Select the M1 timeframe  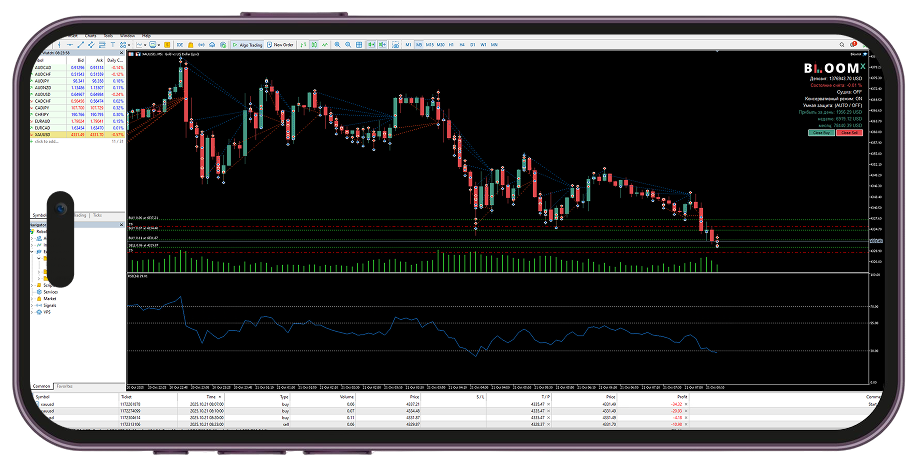(408, 45)
